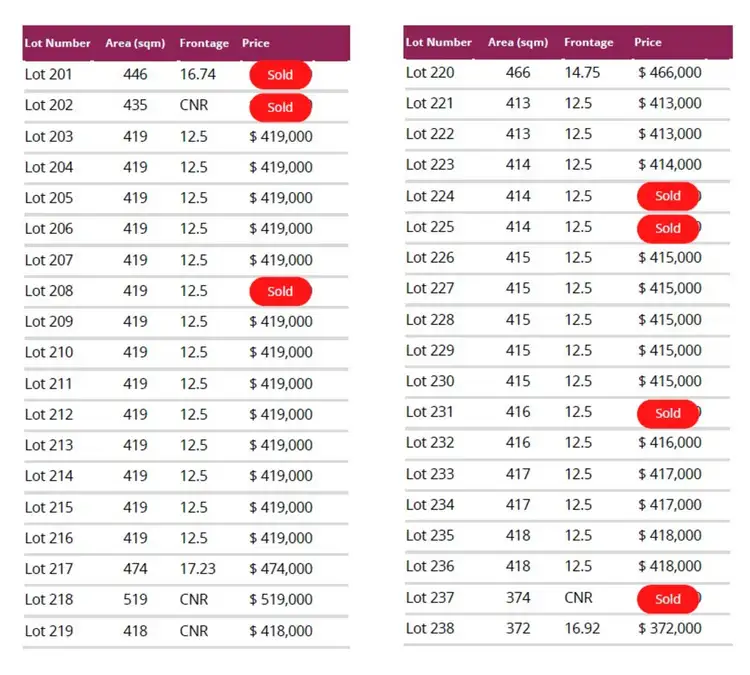Screen dimensions: 750x675
Task: Click the 17.23 frontage value for Lot 217
Action: [x=197, y=569]
